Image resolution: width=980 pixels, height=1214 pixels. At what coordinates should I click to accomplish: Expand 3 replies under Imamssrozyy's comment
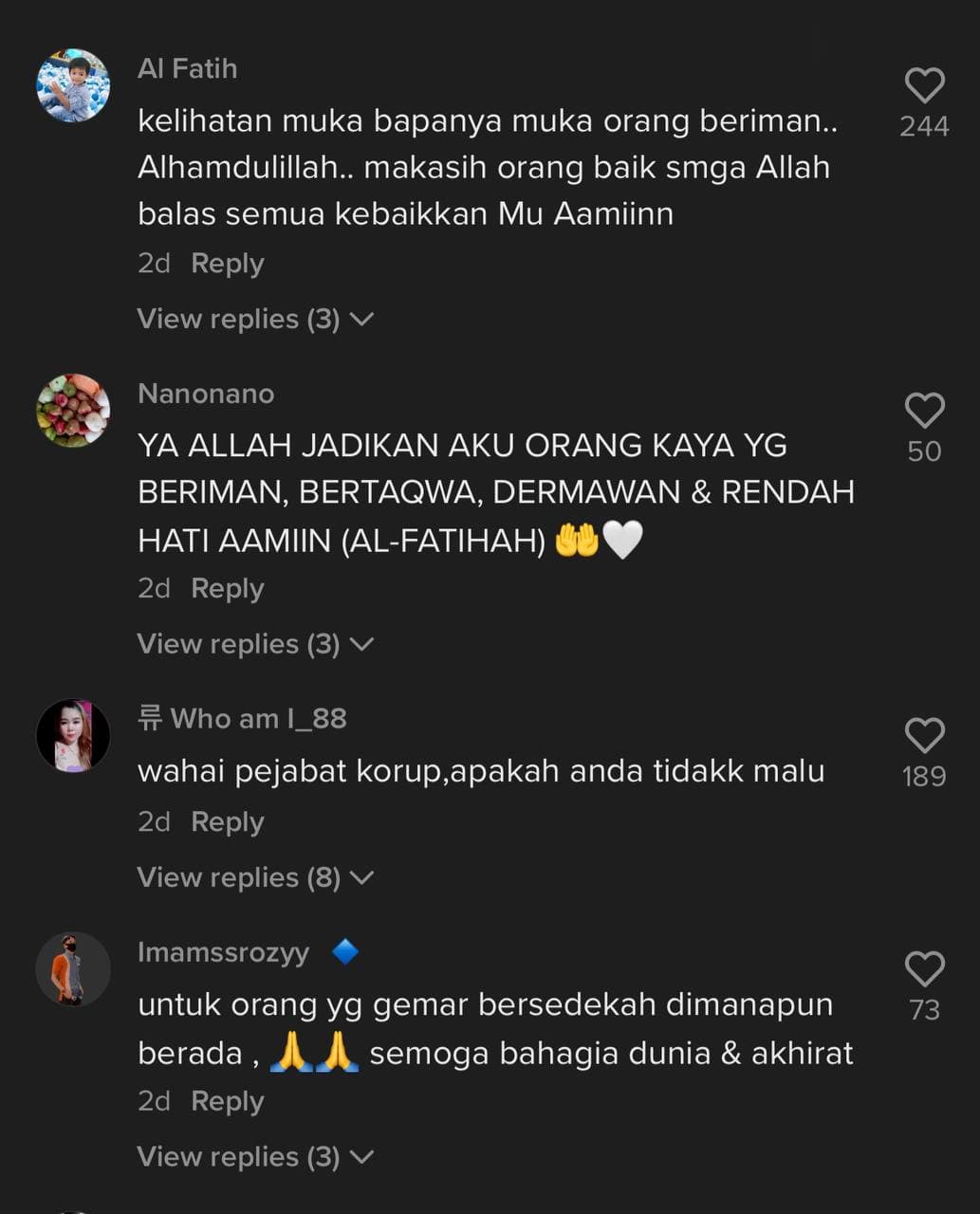click(x=255, y=1157)
